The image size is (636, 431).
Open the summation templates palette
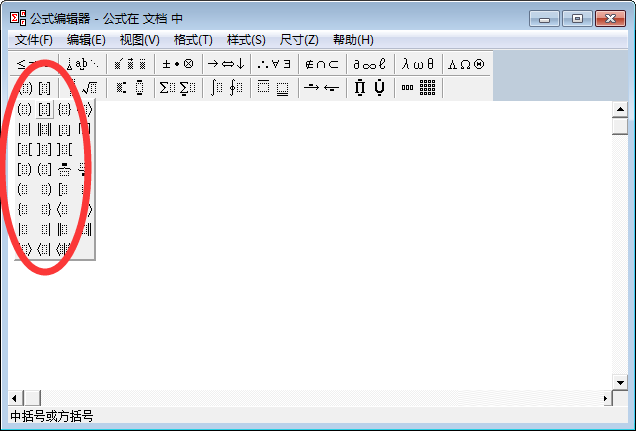click(178, 88)
